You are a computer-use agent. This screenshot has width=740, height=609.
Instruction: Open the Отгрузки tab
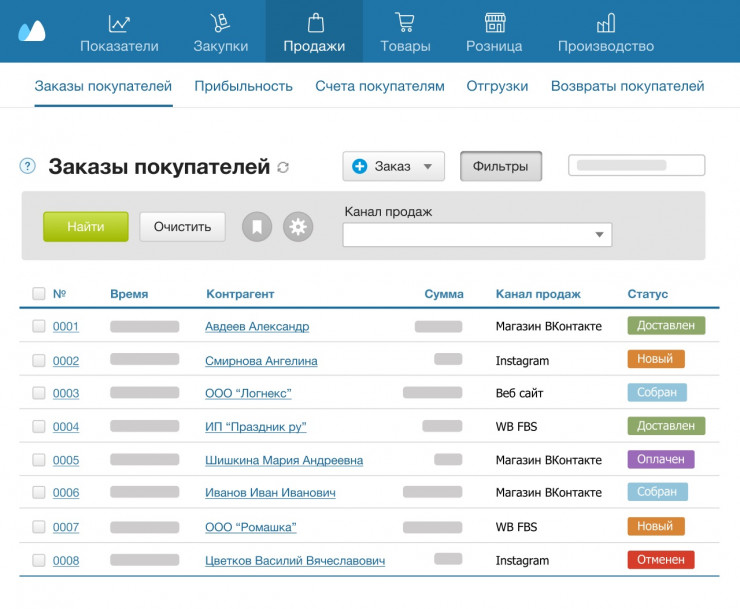[497, 86]
